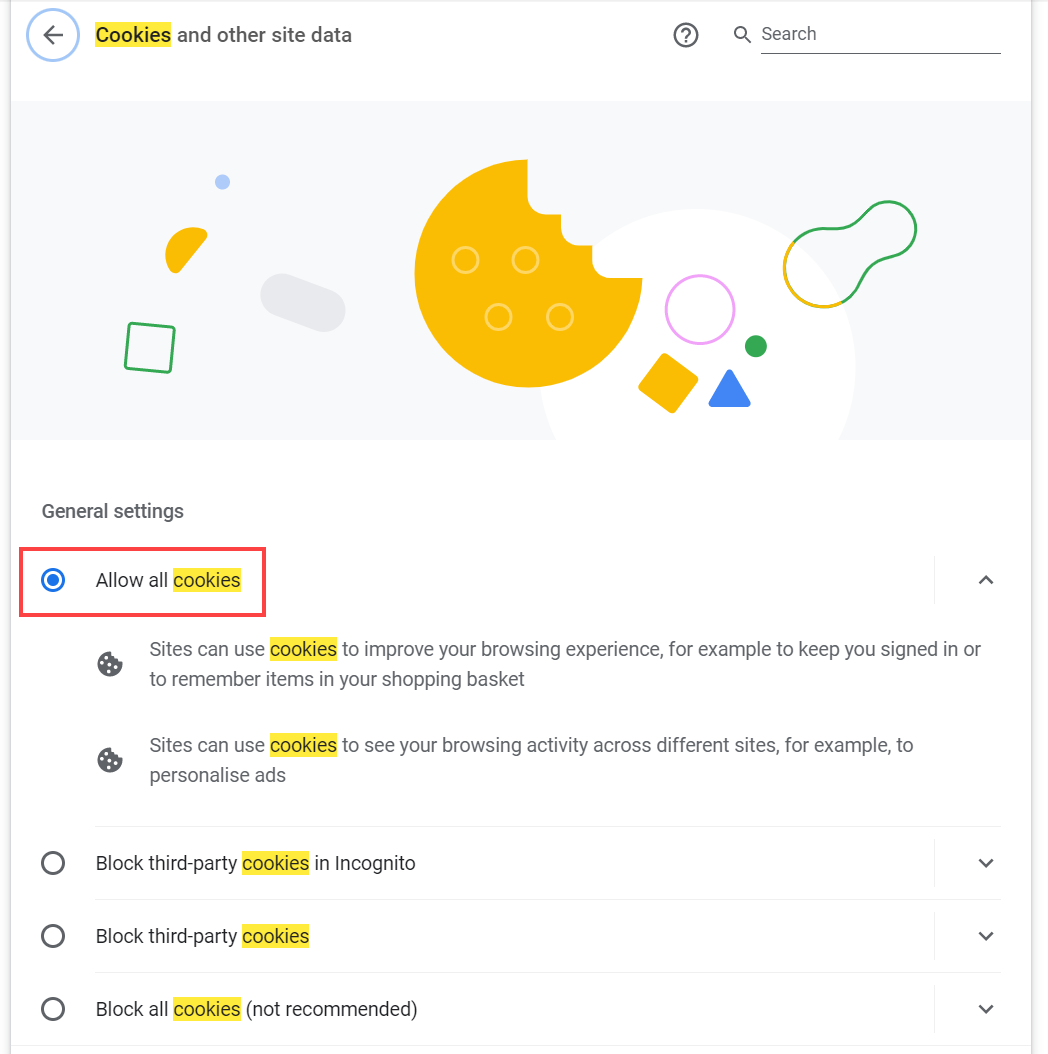This screenshot has width=1048, height=1054.
Task: Select Block third-party cookies in Incognito radio
Action: click(53, 863)
